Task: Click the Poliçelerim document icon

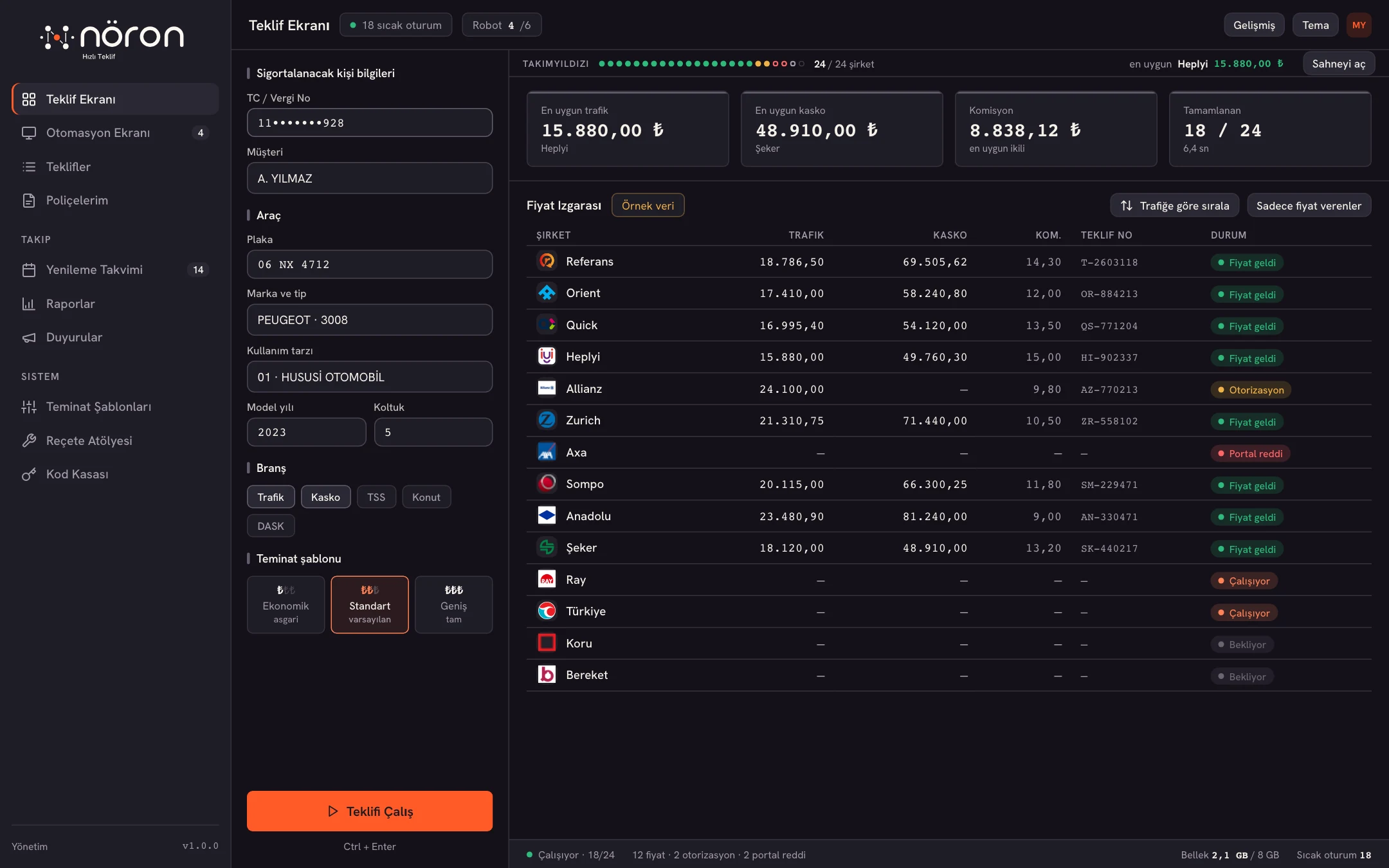Action: (29, 201)
